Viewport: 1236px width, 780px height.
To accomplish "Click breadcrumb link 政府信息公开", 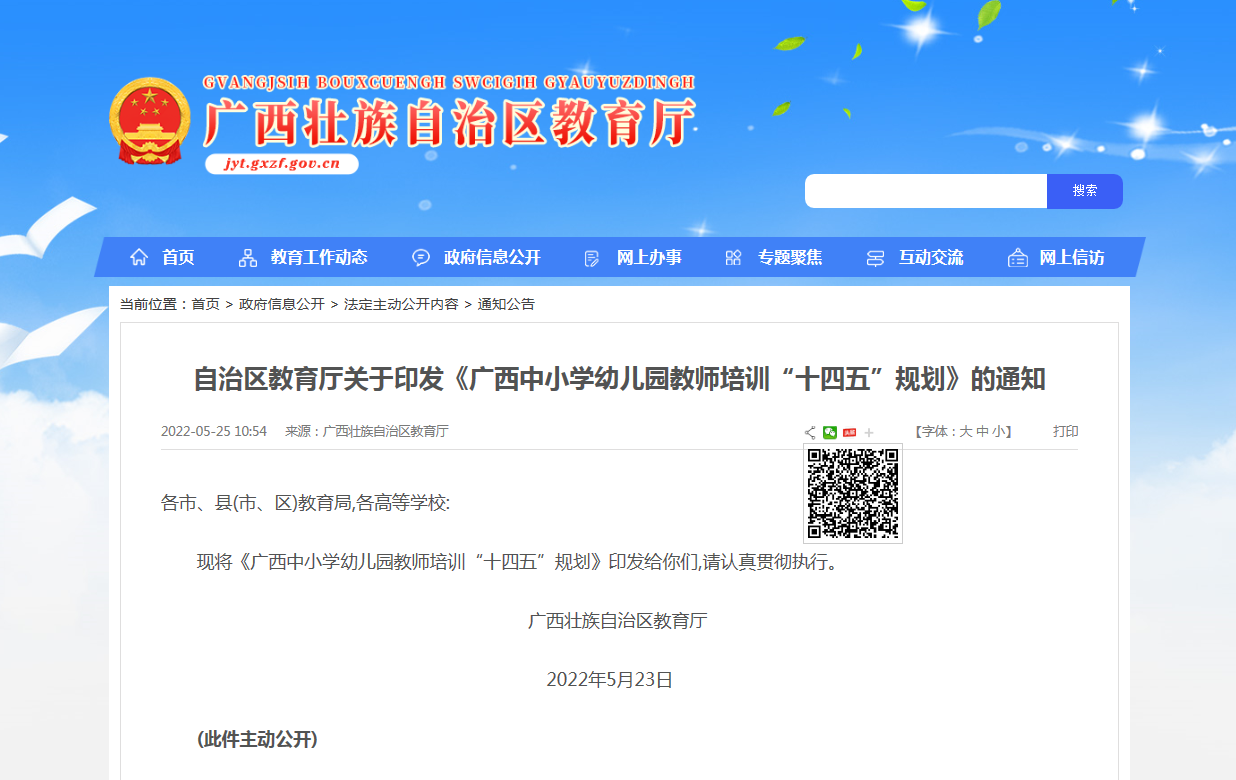I will [282, 304].
